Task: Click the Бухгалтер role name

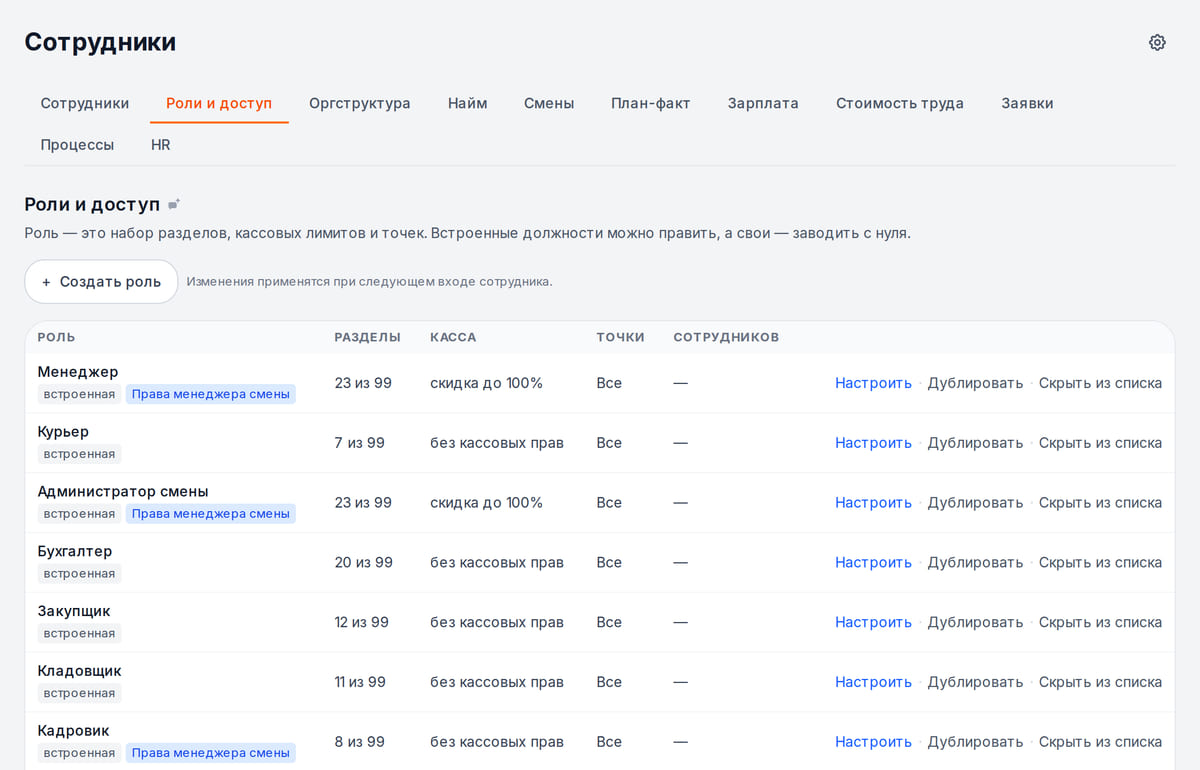Action: coord(75,551)
